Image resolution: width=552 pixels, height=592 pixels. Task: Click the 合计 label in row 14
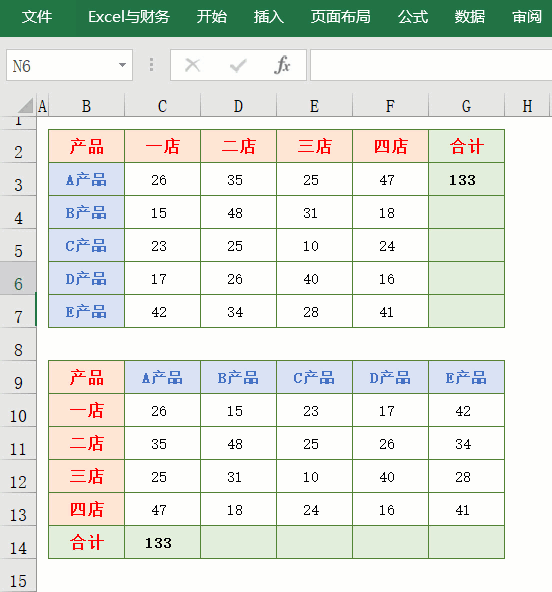[x=86, y=543]
